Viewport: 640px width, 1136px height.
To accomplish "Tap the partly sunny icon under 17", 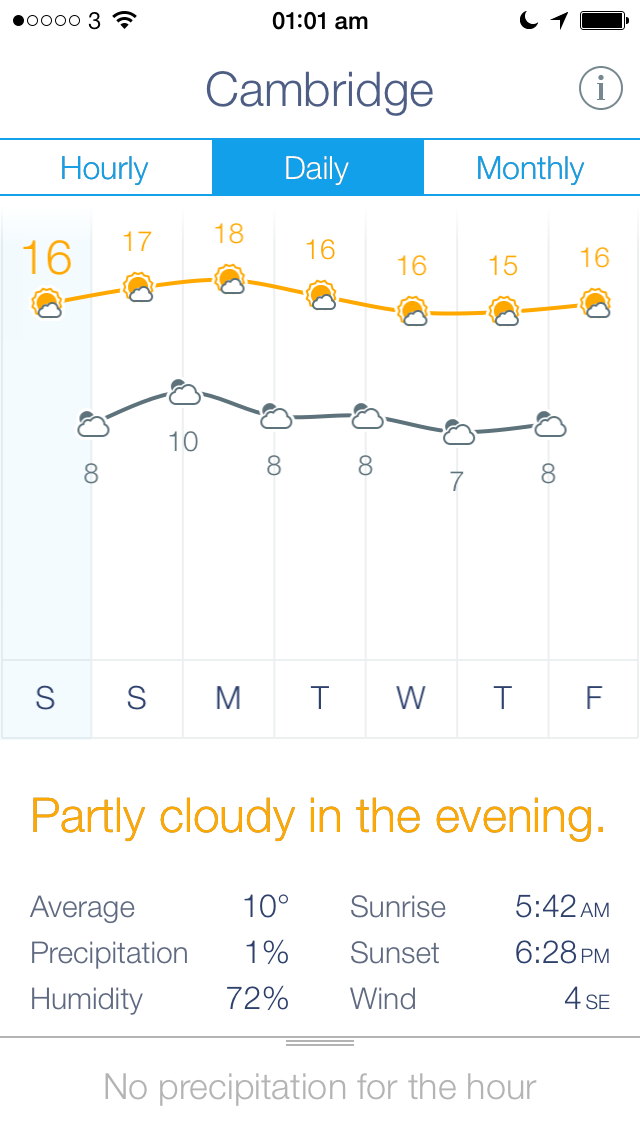I will (138, 288).
